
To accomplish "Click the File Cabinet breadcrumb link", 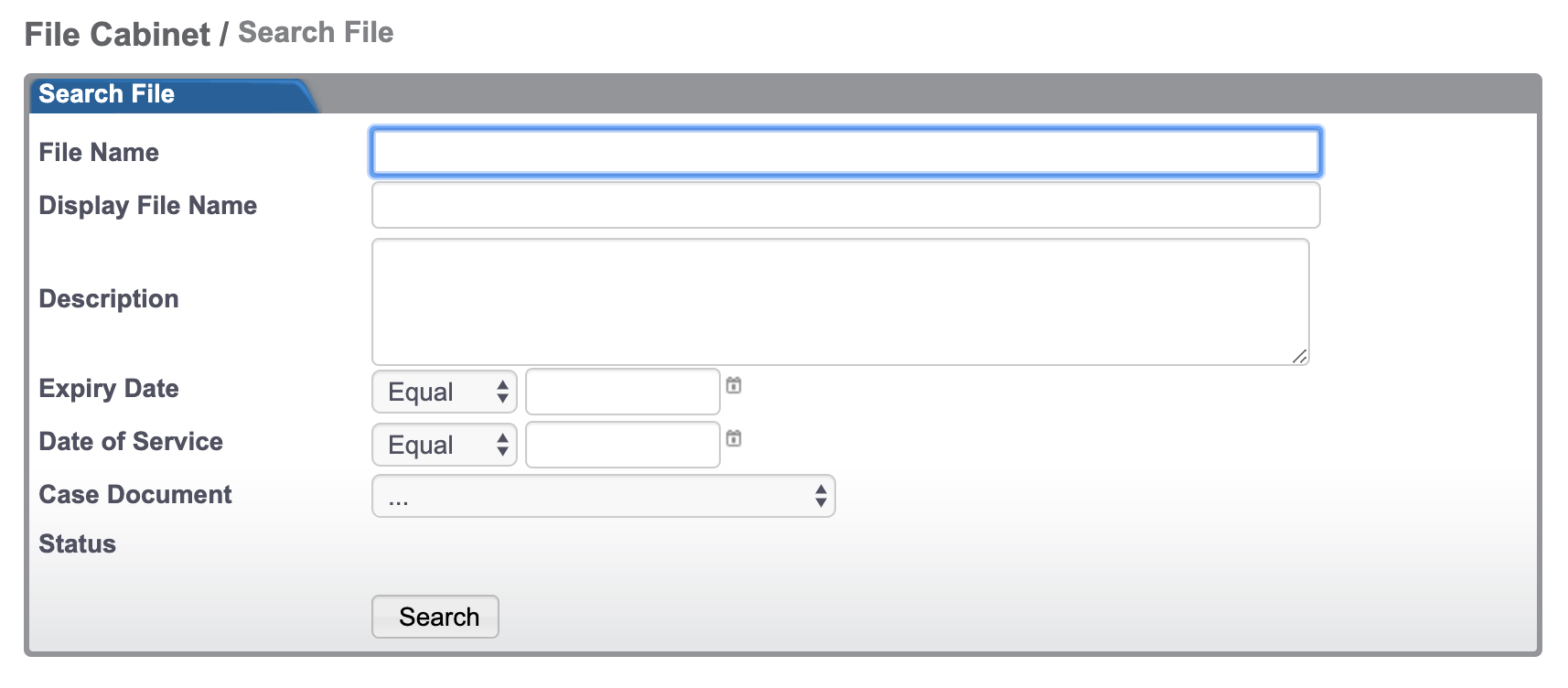I will point(117,35).
